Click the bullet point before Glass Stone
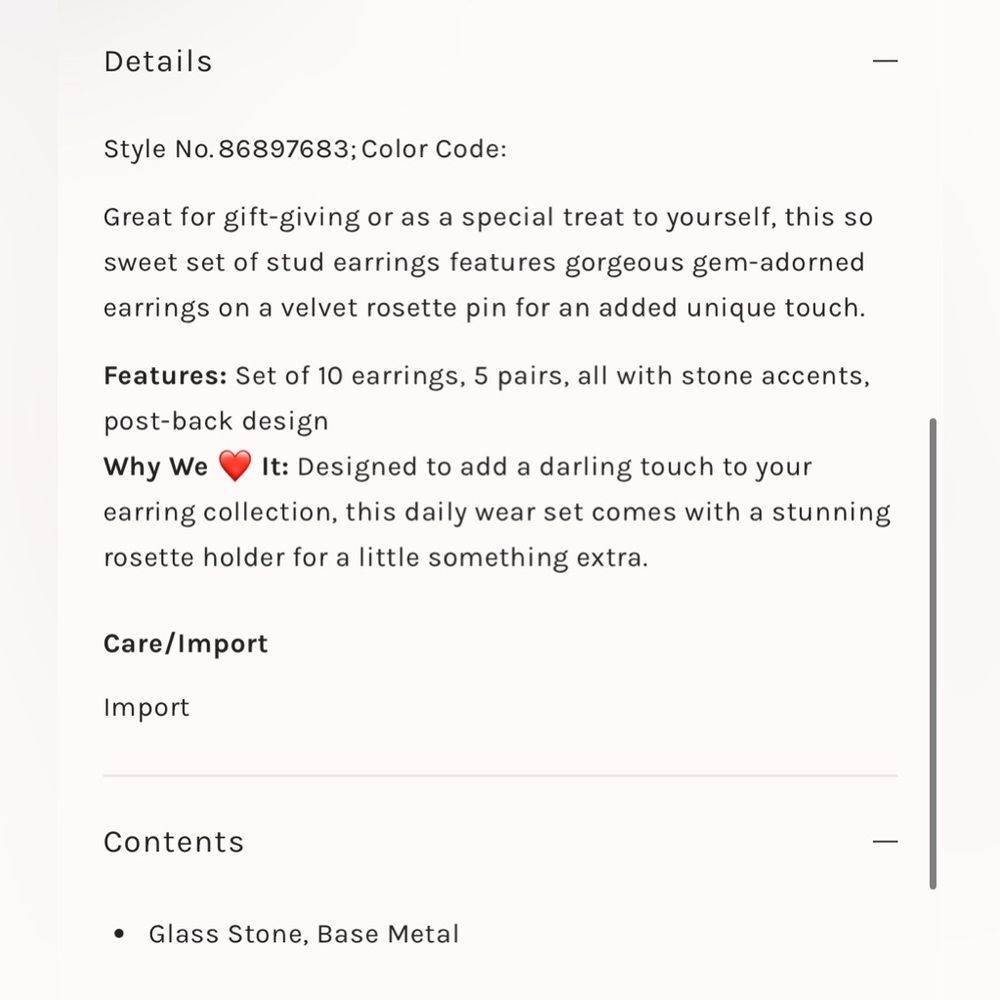1000x1000 pixels. 119,934
